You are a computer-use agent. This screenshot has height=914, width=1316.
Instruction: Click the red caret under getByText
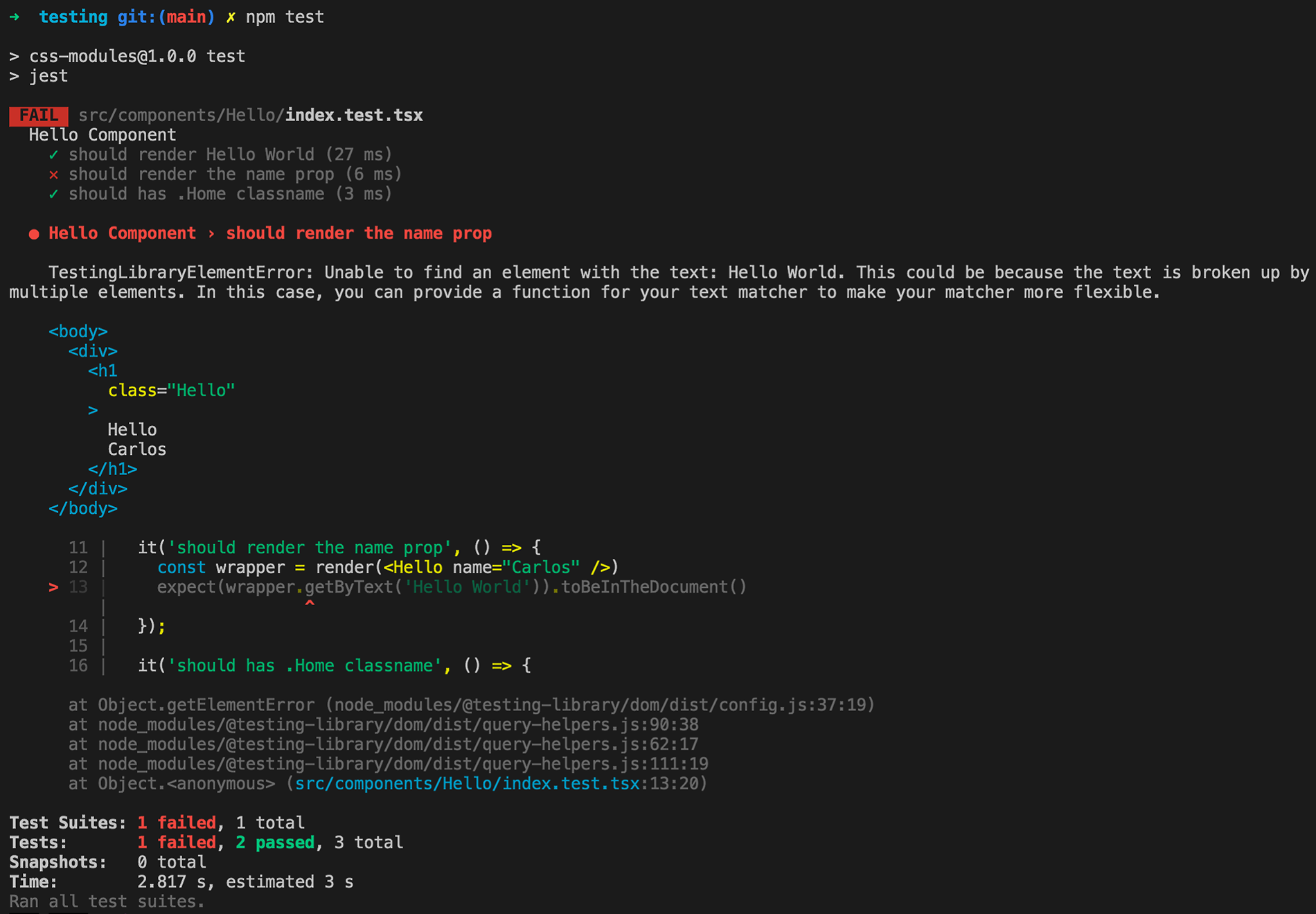click(x=310, y=604)
